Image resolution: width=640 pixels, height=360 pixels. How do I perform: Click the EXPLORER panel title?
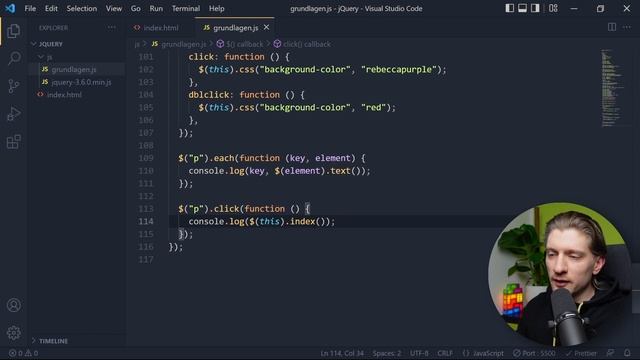pyautogui.click(x=53, y=28)
